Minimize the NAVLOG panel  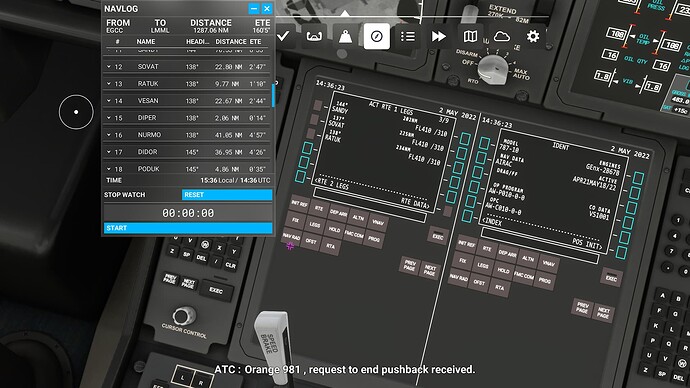tap(253, 8)
